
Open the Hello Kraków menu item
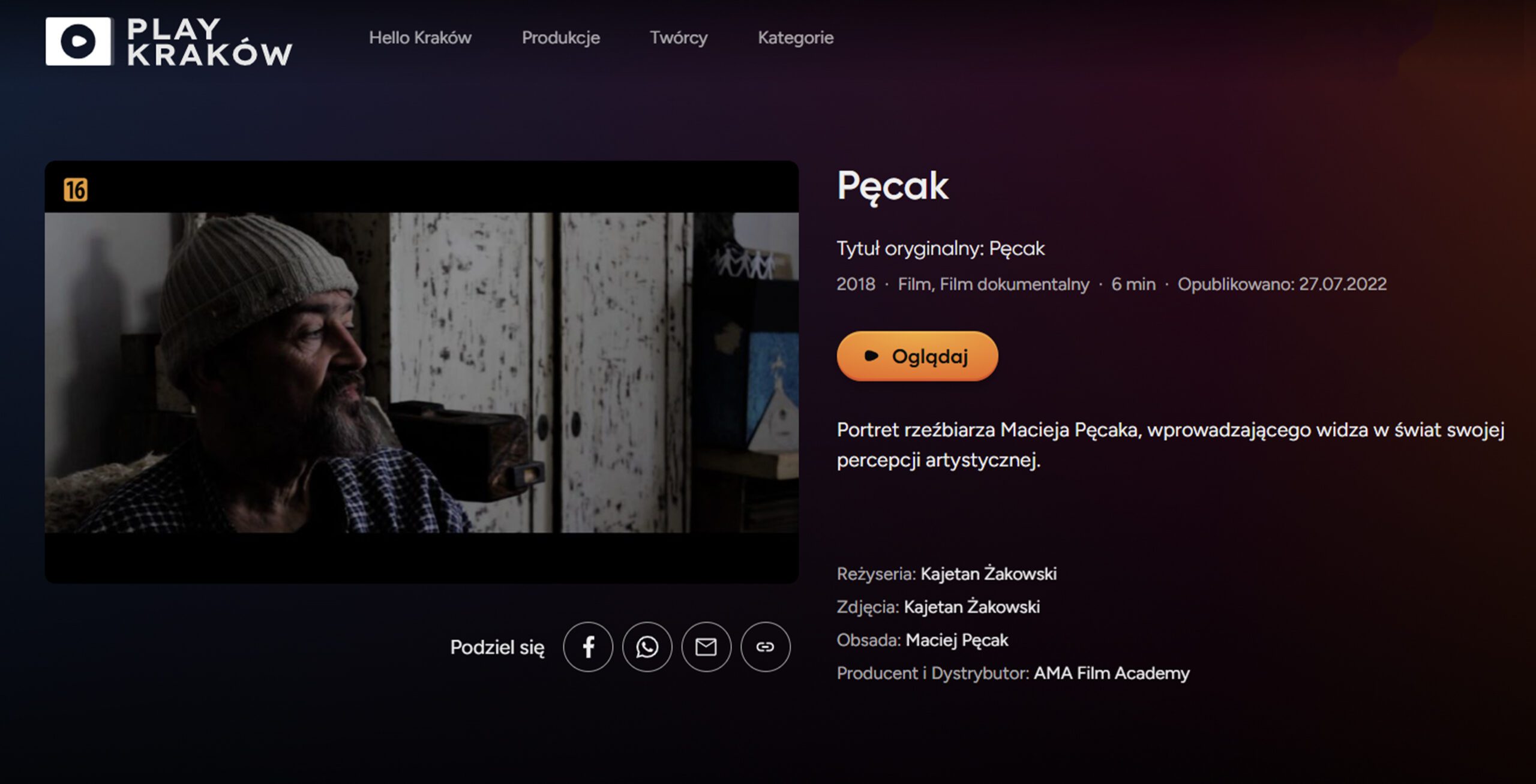click(420, 38)
